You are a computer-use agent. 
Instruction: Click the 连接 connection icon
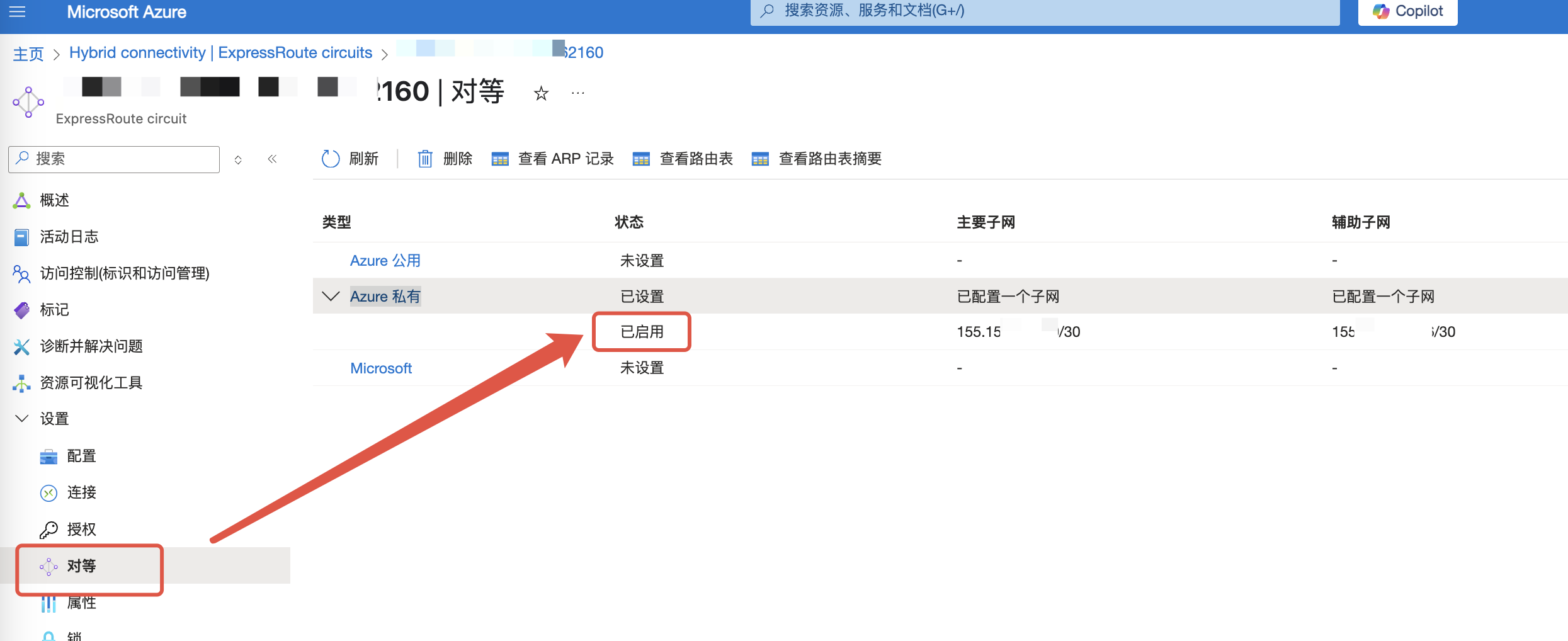pos(48,493)
